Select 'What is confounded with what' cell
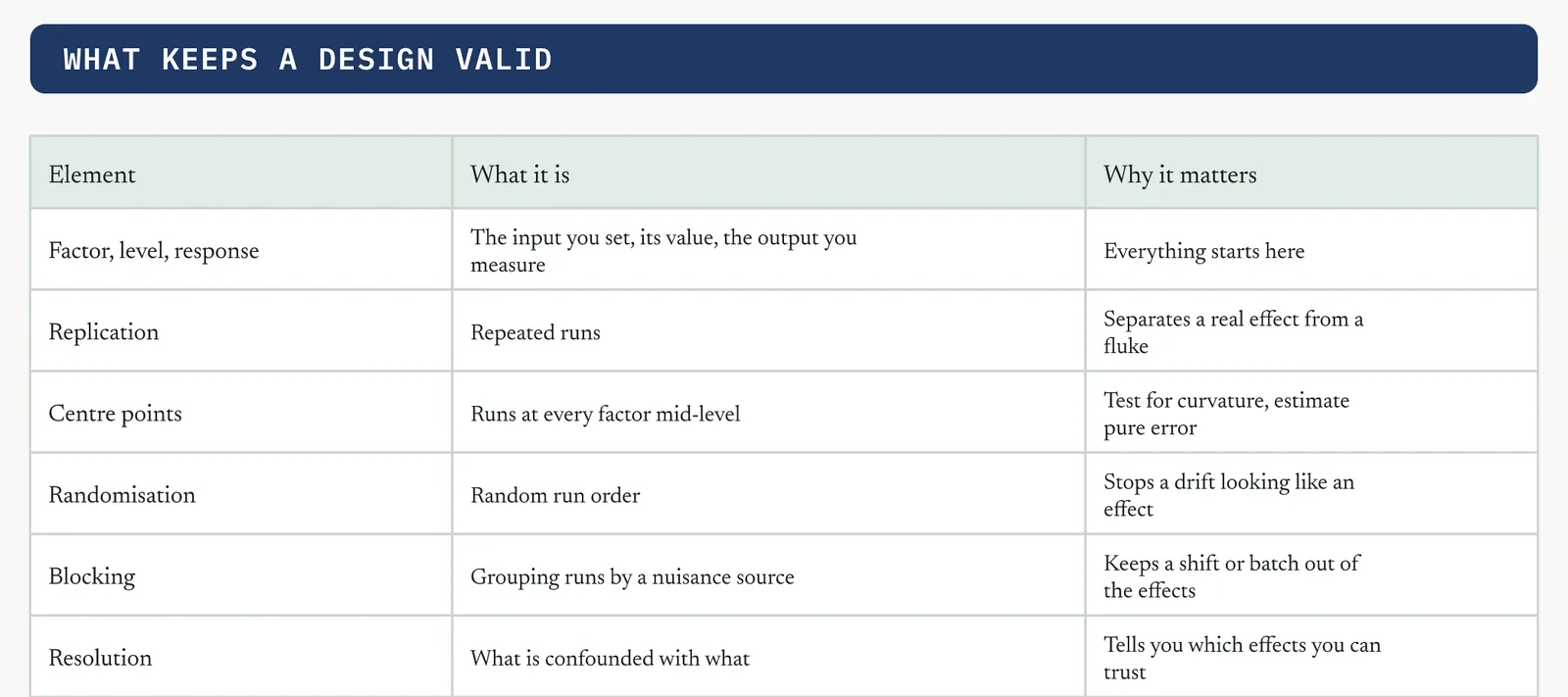This screenshot has height=697, width=1568. (x=768, y=657)
